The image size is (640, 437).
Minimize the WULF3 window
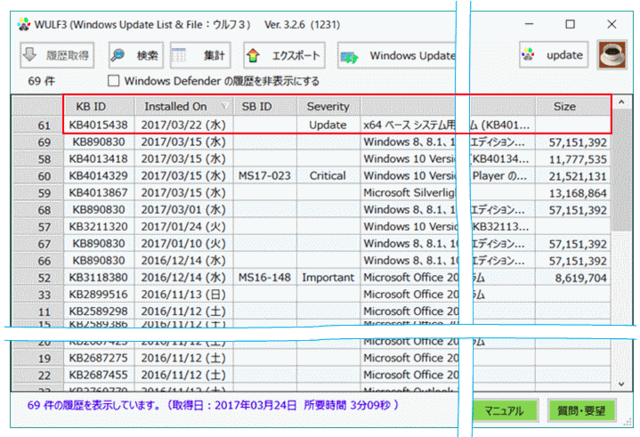coord(529,24)
